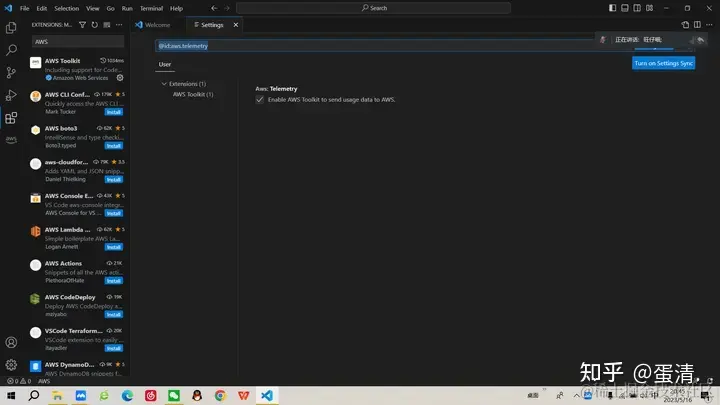Customize layout icon in title bar
Viewport: 720px width, 405px height.
[650, 8]
